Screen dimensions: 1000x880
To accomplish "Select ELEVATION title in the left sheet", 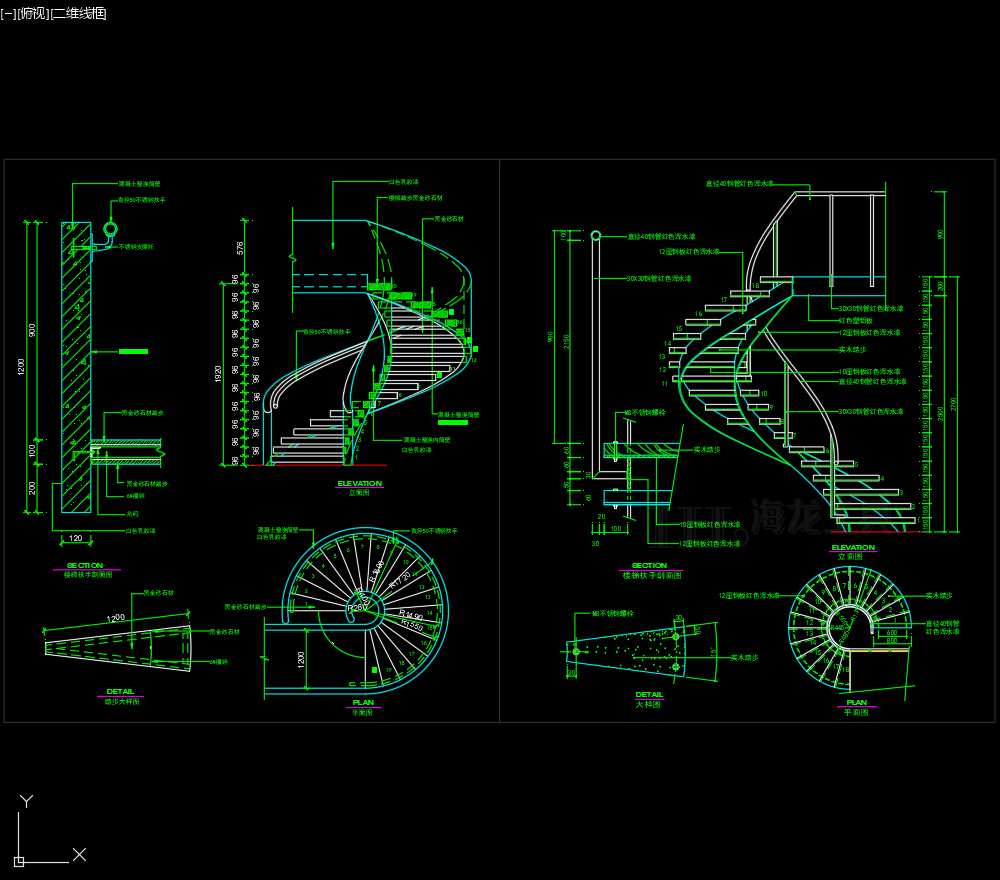I will pos(359,484).
